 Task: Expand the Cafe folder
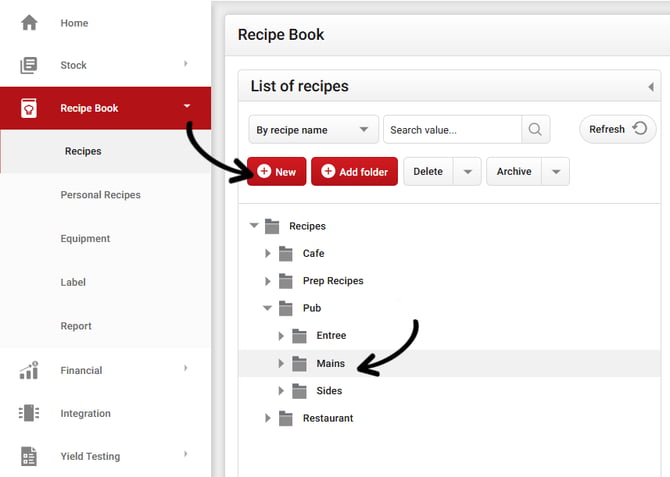click(268, 254)
